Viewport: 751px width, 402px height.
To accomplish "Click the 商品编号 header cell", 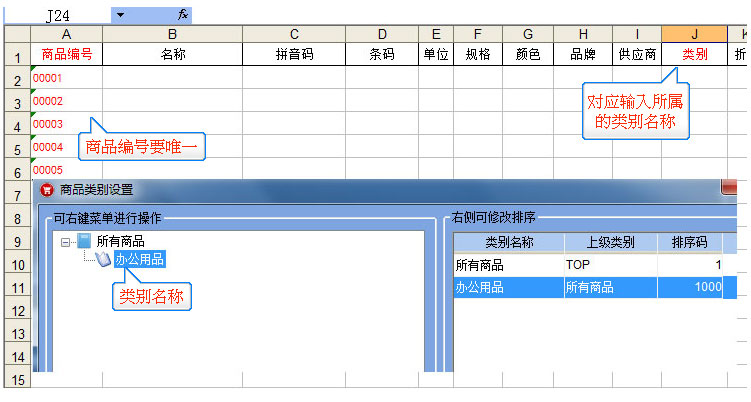I will (67, 55).
